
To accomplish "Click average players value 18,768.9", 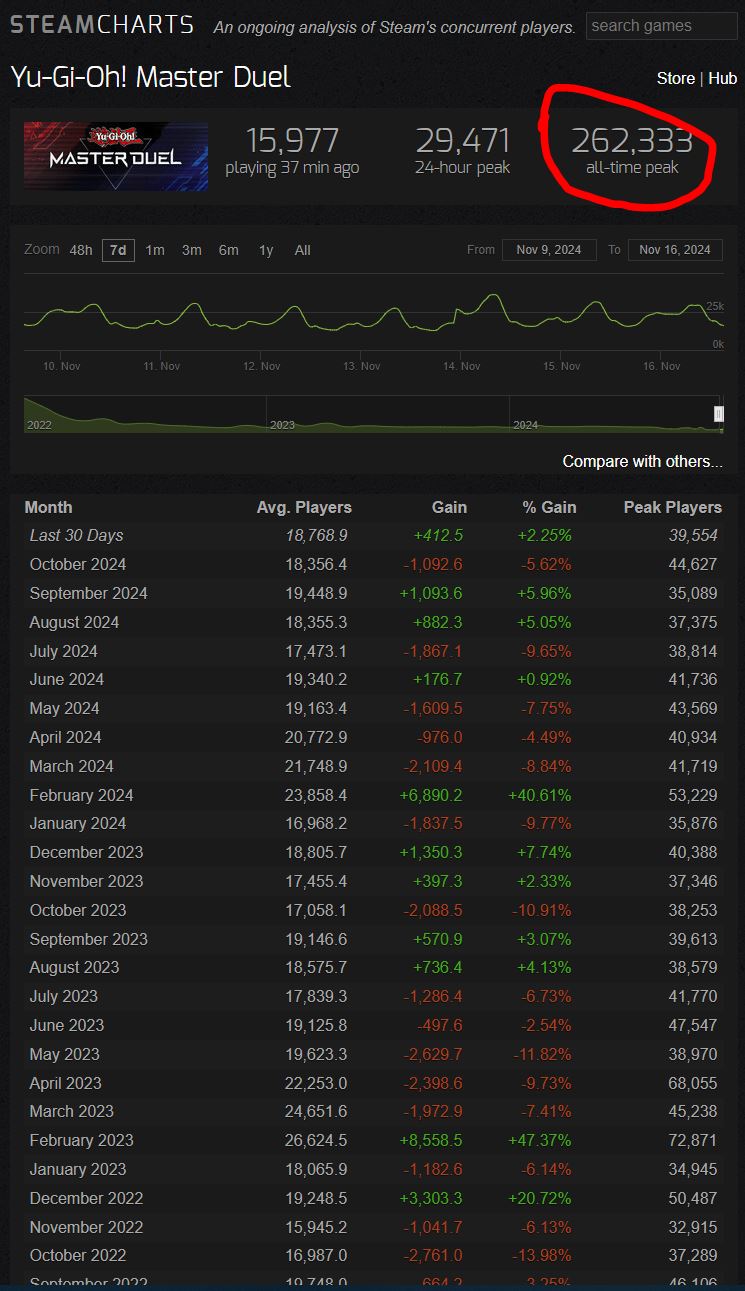I will (x=316, y=535).
